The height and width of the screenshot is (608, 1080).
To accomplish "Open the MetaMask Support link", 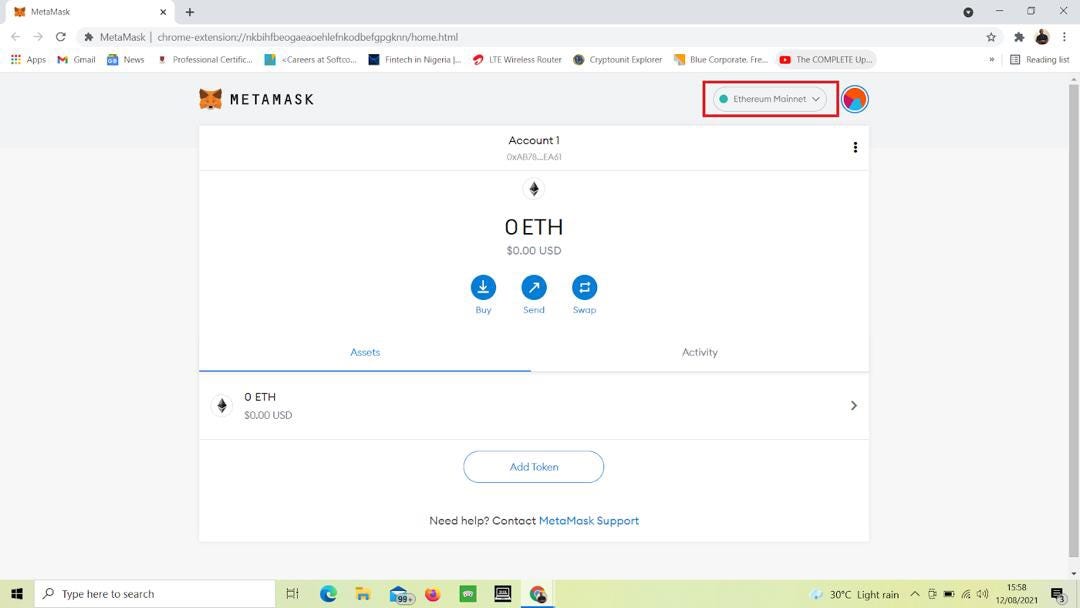I will tap(589, 521).
